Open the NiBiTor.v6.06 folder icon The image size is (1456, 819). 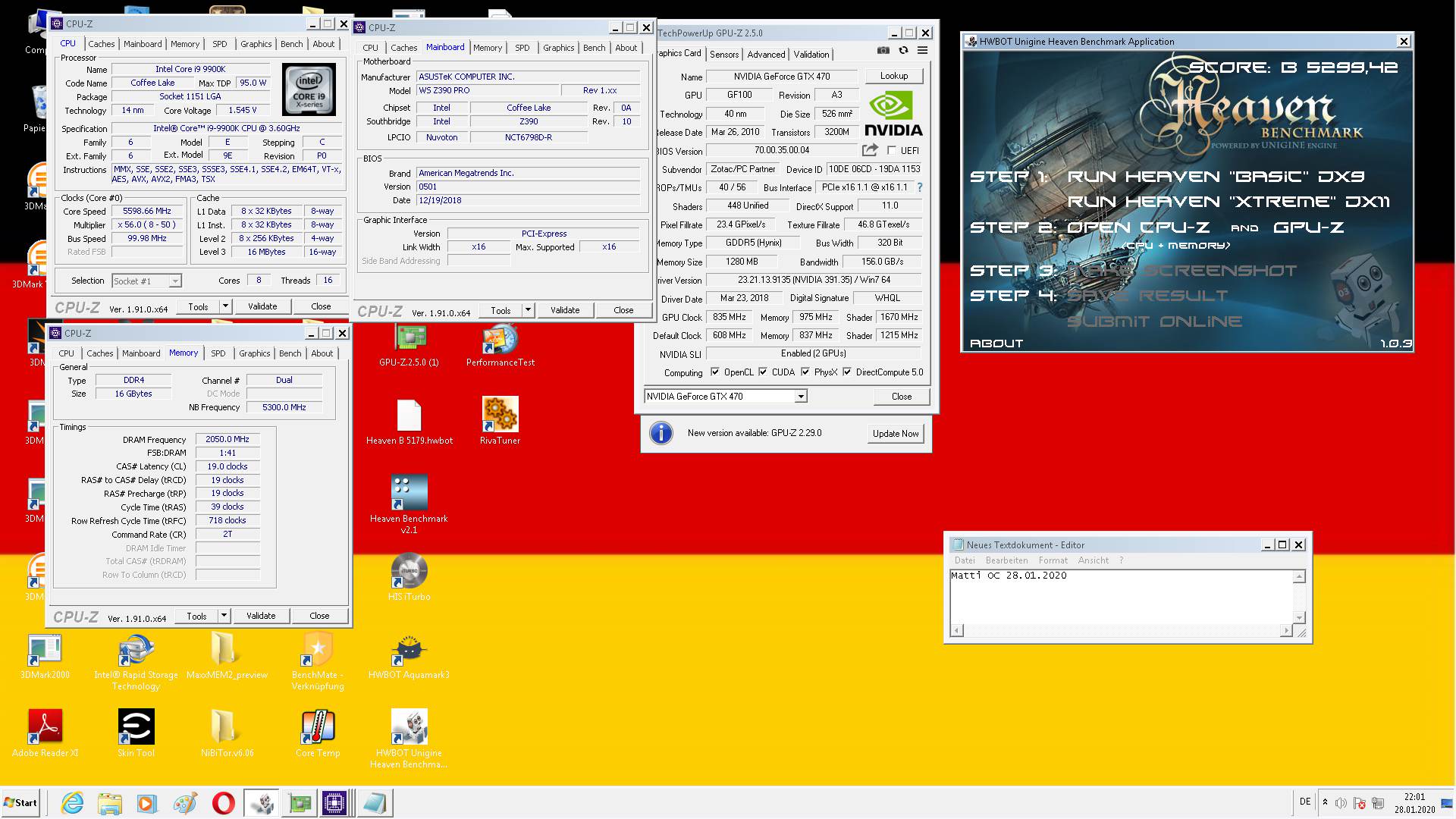227,733
